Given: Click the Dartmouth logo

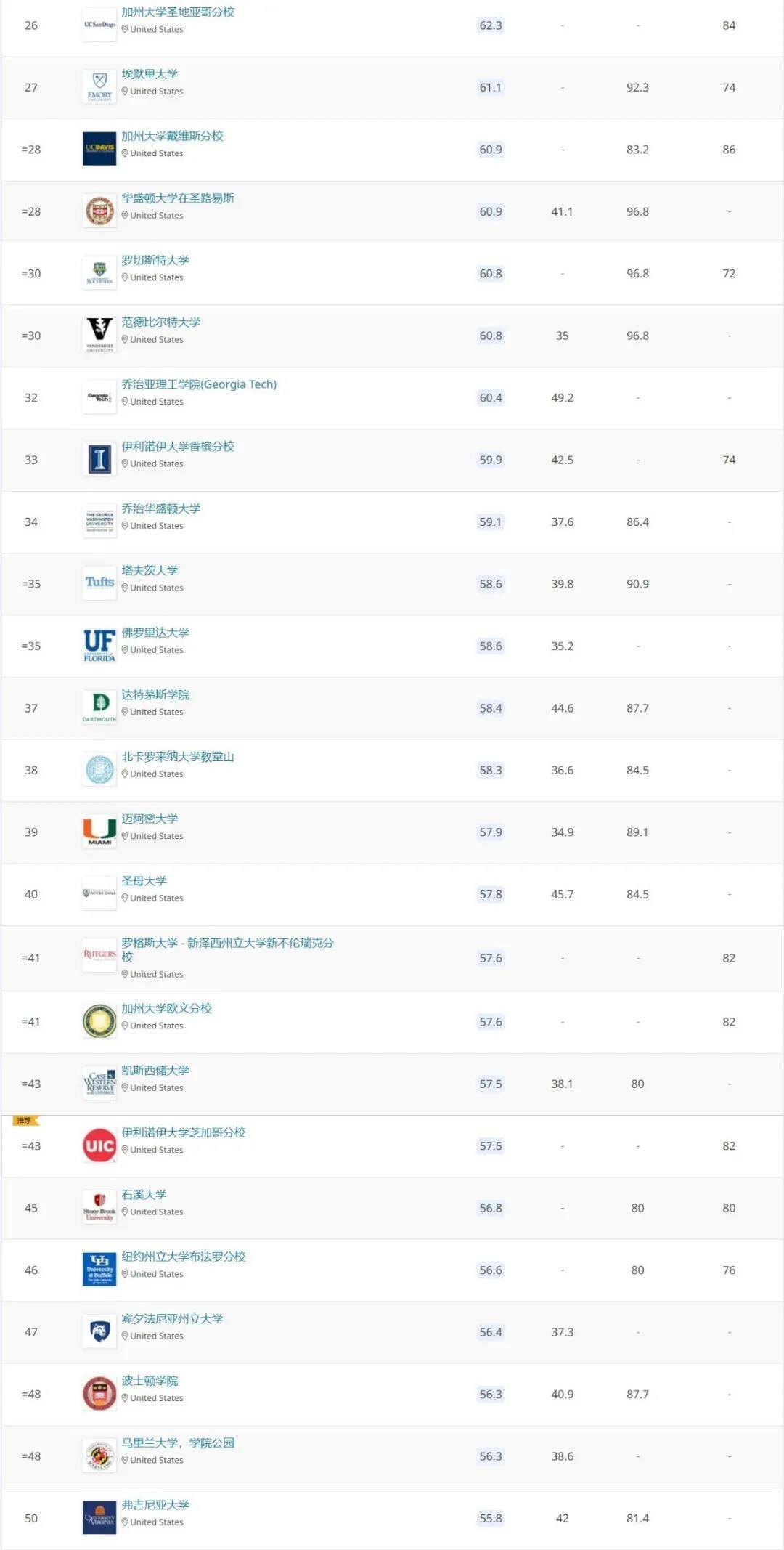Looking at the screenshot, I should click(x=99, y=707).
